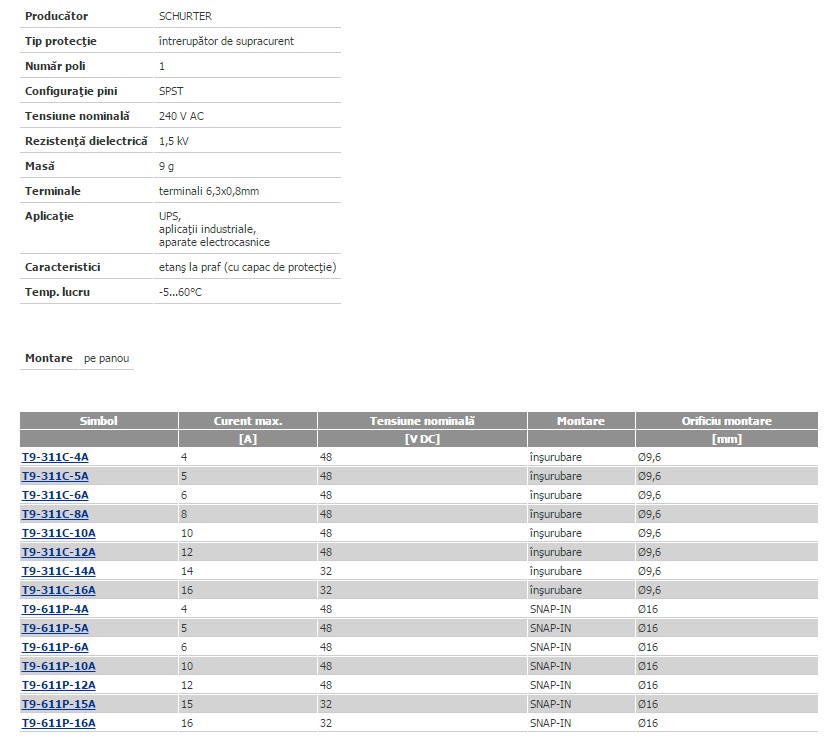Select the T9-611P-10A product link

58,666
